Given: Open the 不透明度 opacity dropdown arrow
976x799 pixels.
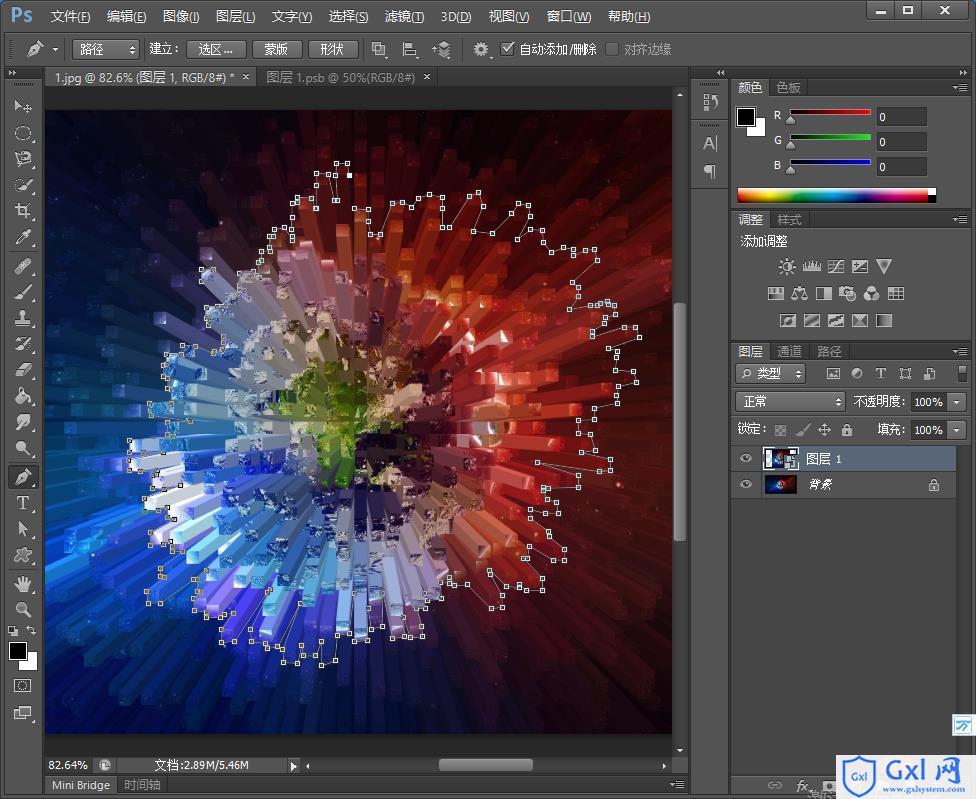Looking at the screenshot, I should pos(957,402).
